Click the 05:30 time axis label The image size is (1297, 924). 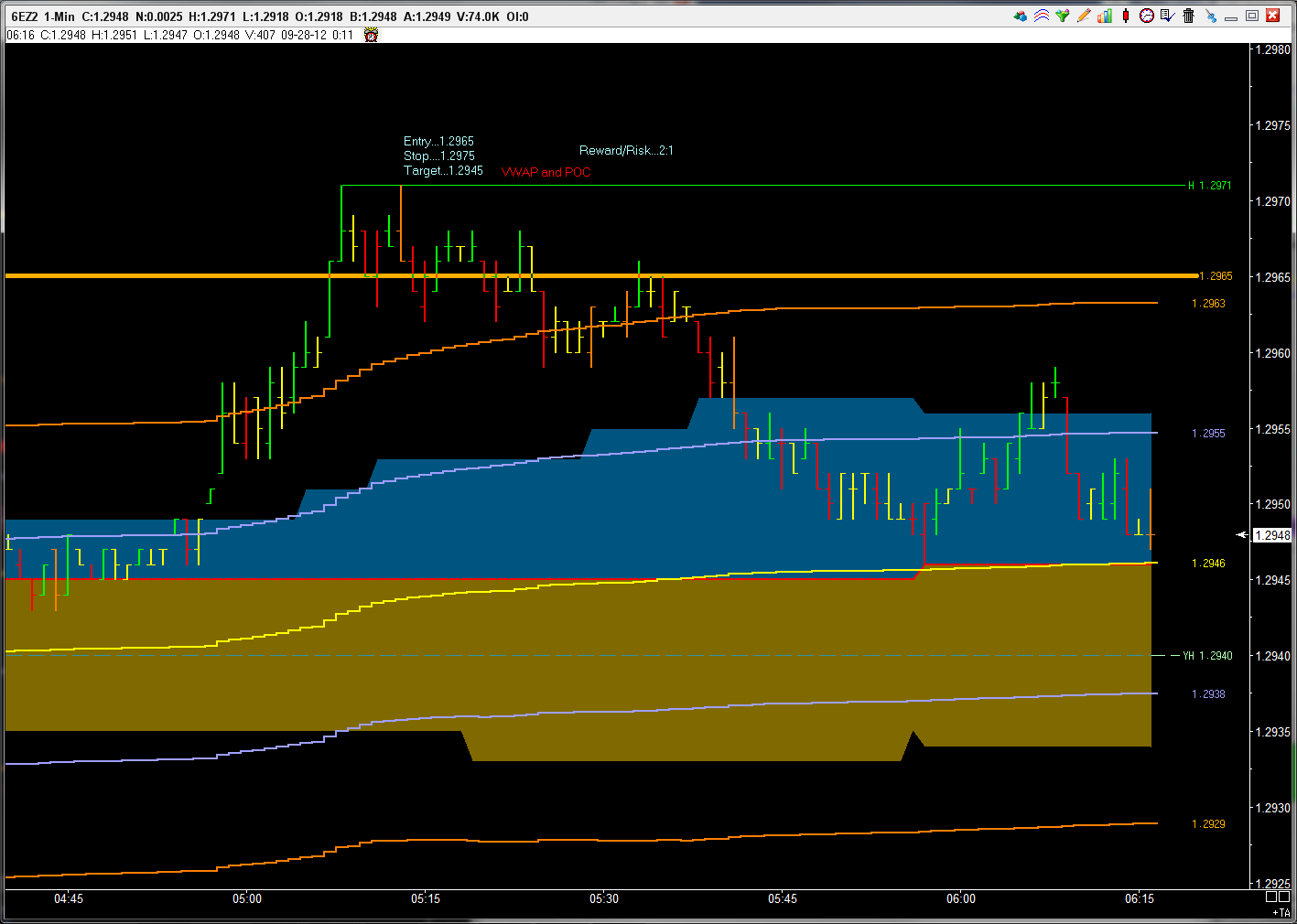604,898
